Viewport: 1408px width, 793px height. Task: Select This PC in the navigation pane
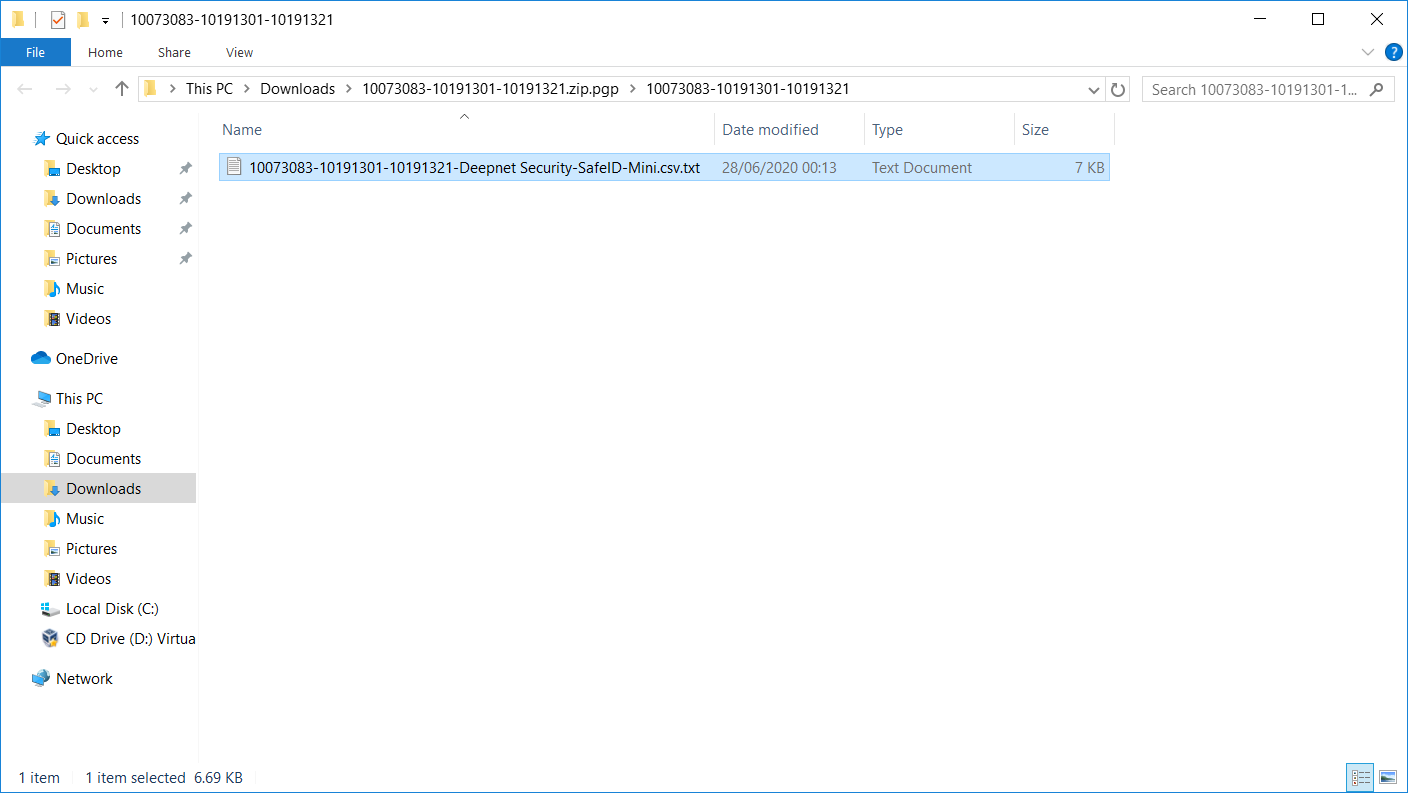tap(79, 399)
